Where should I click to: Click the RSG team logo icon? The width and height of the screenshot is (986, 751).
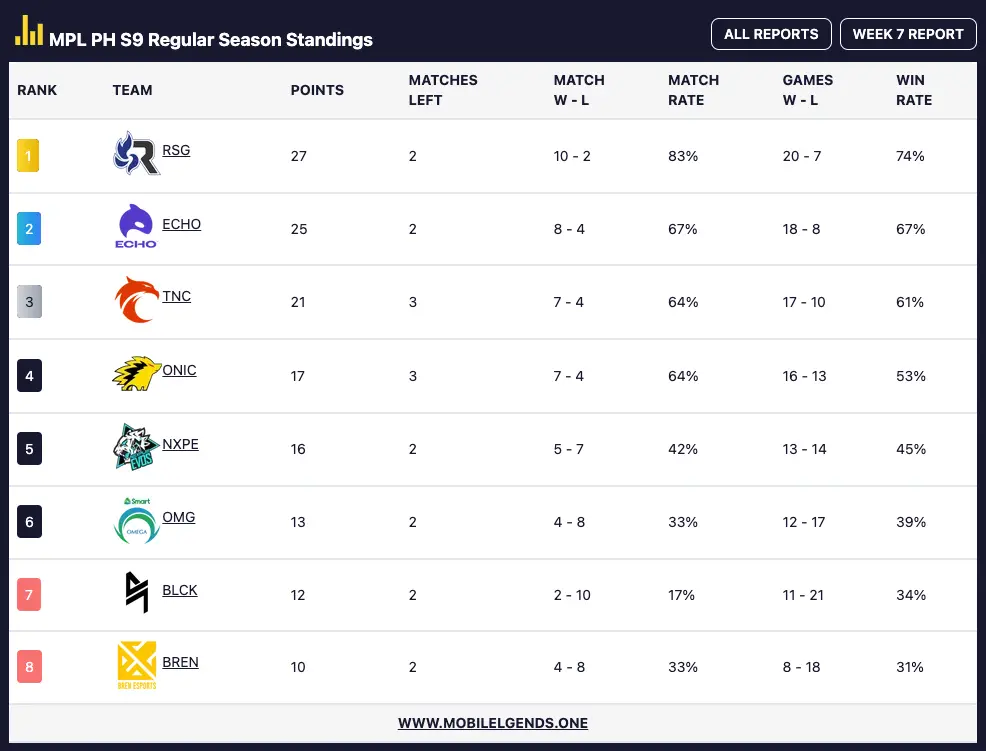pos(136,153)
